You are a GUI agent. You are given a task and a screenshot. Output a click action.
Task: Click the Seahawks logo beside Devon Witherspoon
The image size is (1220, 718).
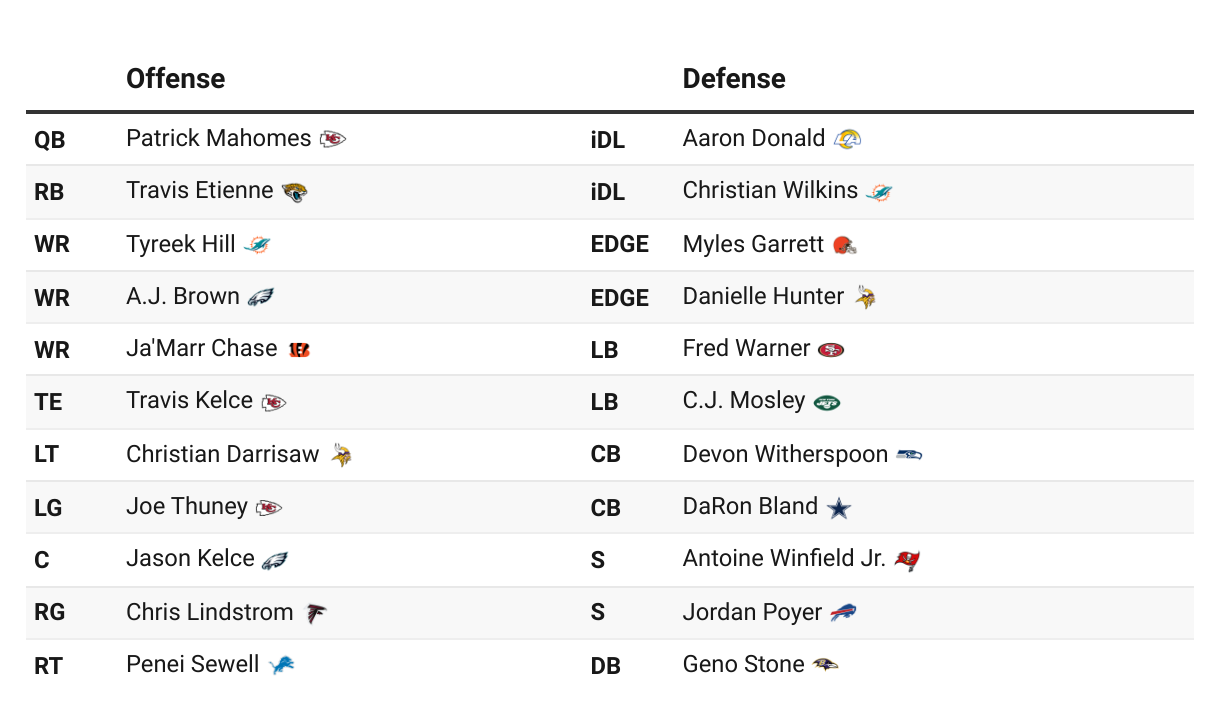click(909, 455)
